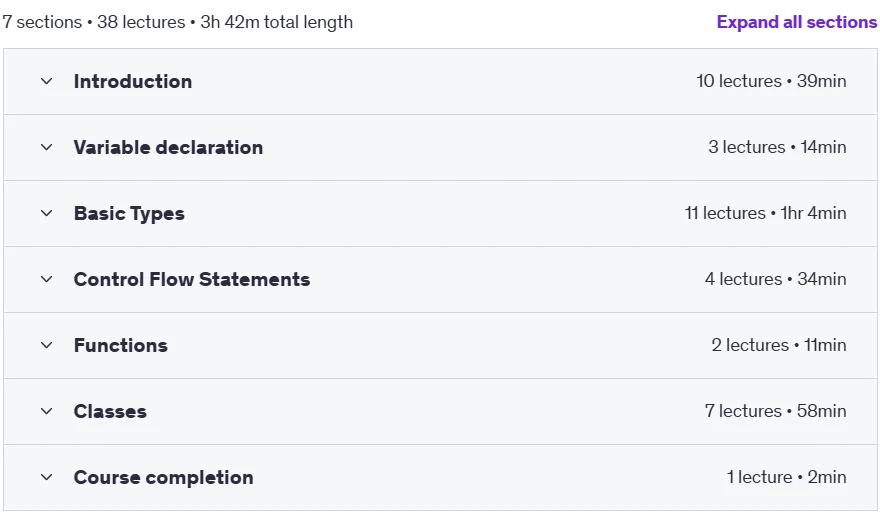Click the 11 lectures • 1hr 4min label
The height and width of the screenshot is (515, 880).
tap(766, 213)
